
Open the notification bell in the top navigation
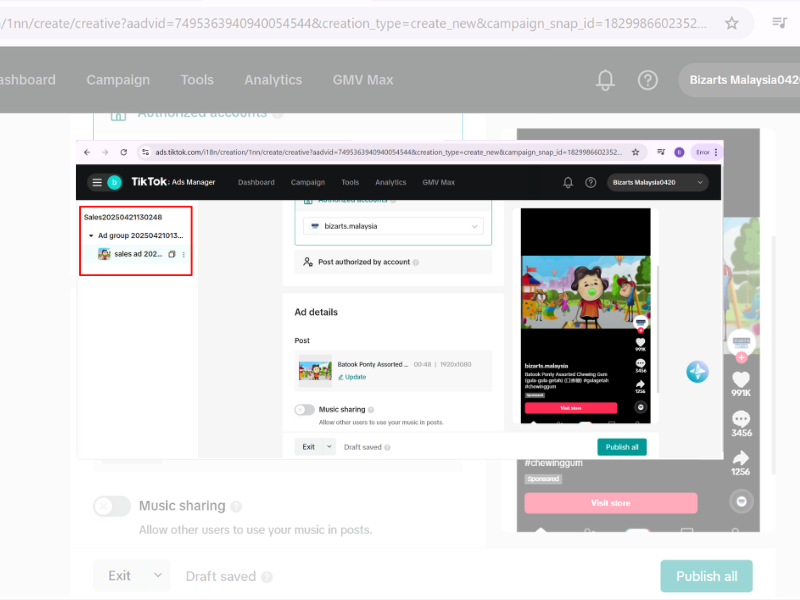[605, 80]
